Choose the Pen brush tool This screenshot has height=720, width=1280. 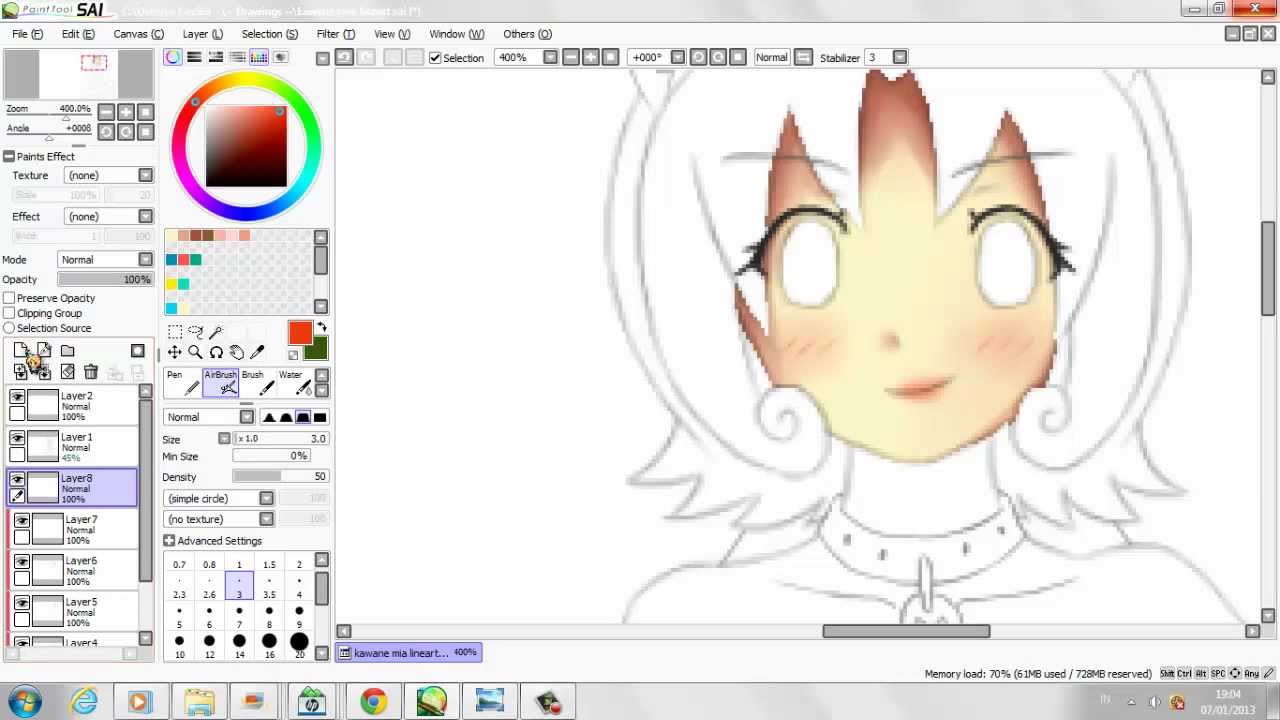click(183, 383)
